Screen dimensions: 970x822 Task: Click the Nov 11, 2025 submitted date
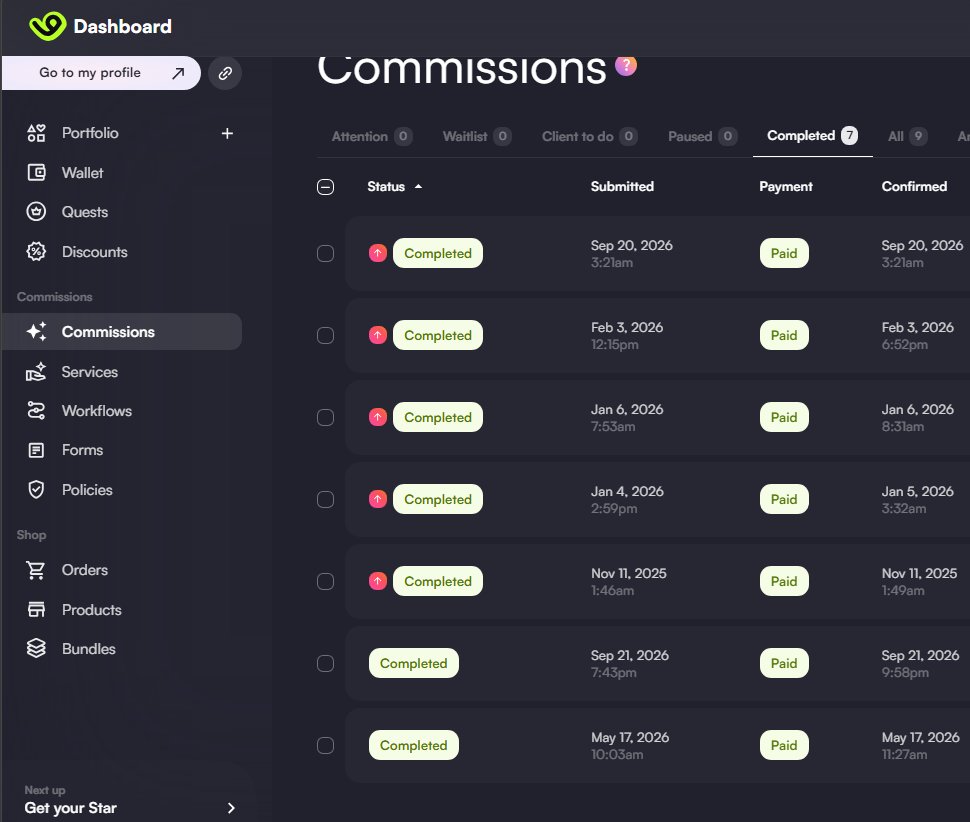(629, 573)
